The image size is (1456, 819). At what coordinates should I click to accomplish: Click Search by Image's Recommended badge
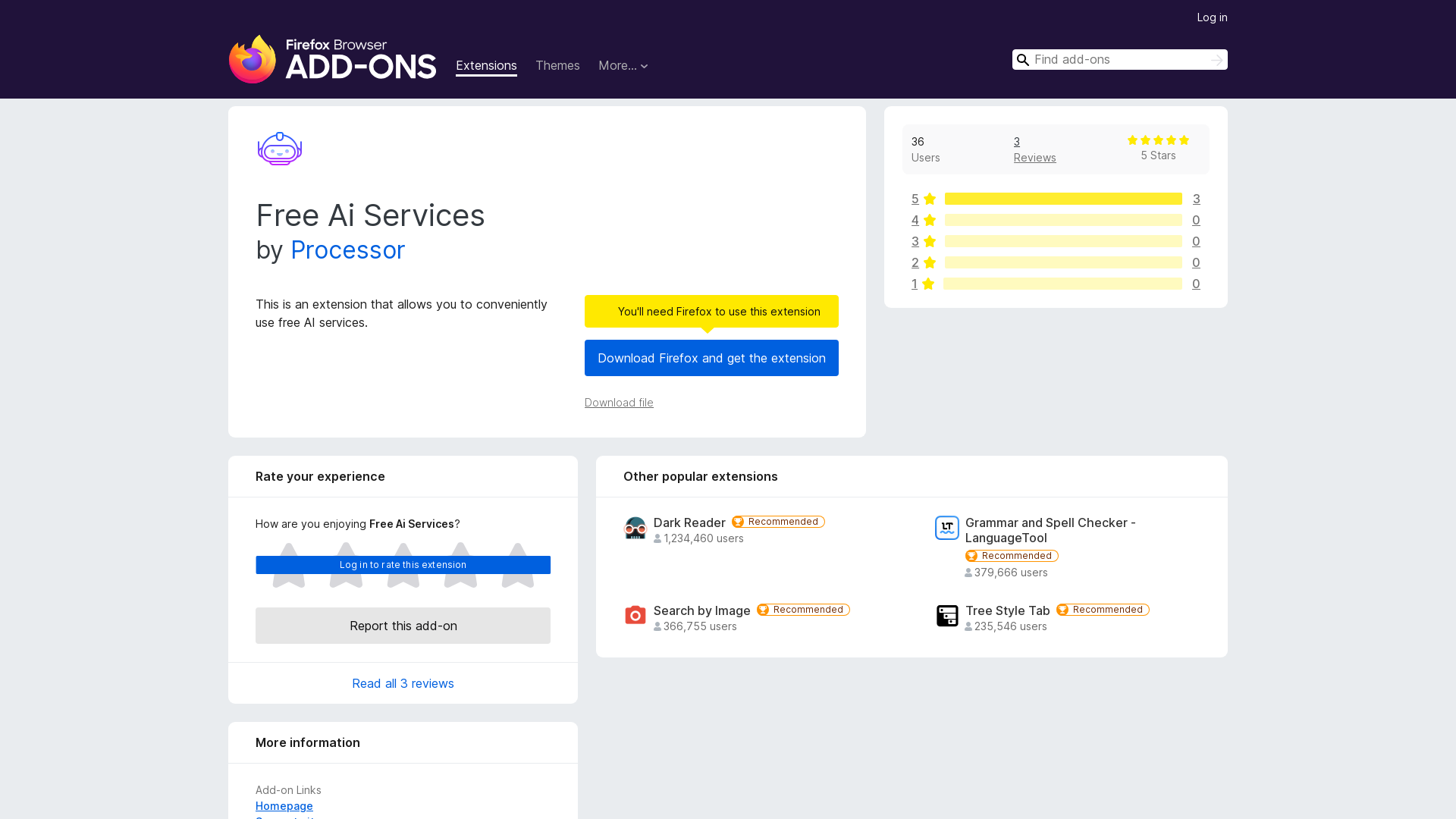click(803, 610)
